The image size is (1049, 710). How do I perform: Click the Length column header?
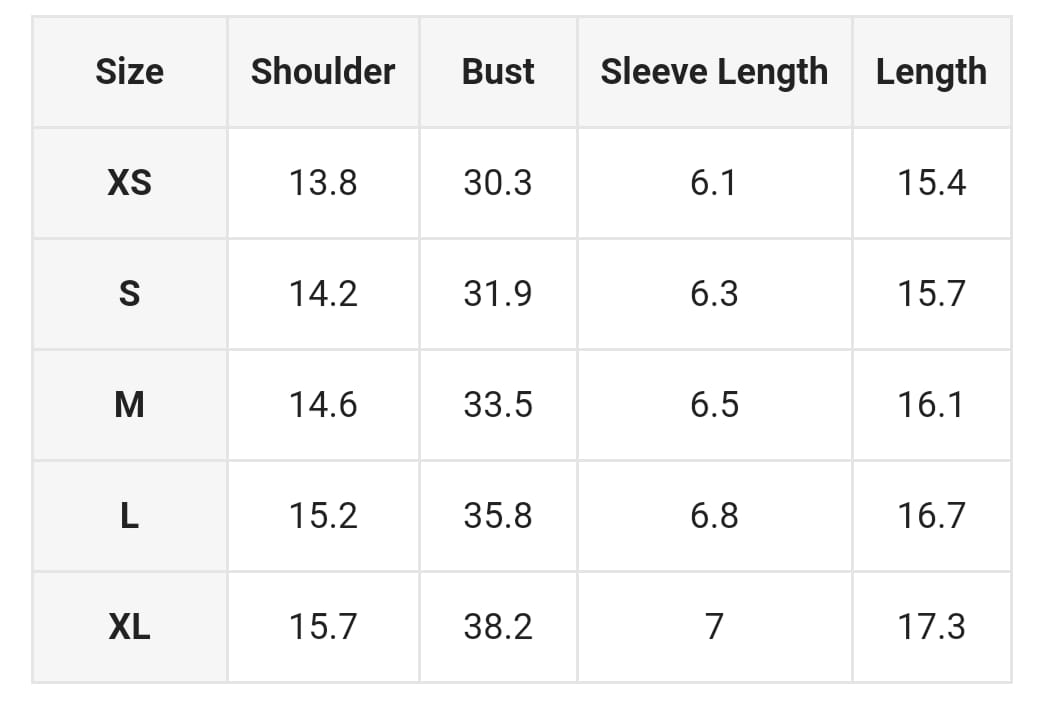(931, 72)
